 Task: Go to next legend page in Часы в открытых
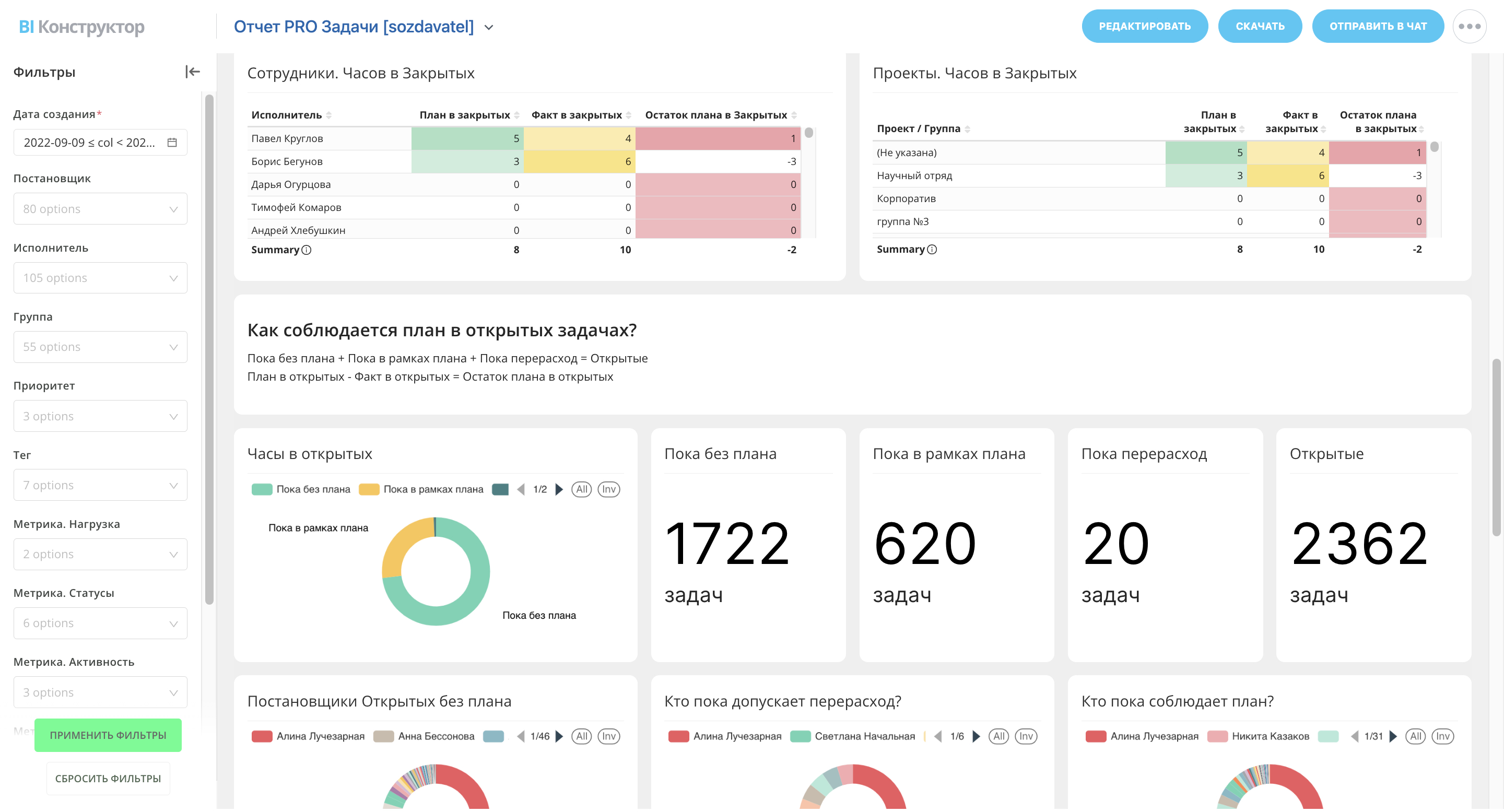point(559,489)
